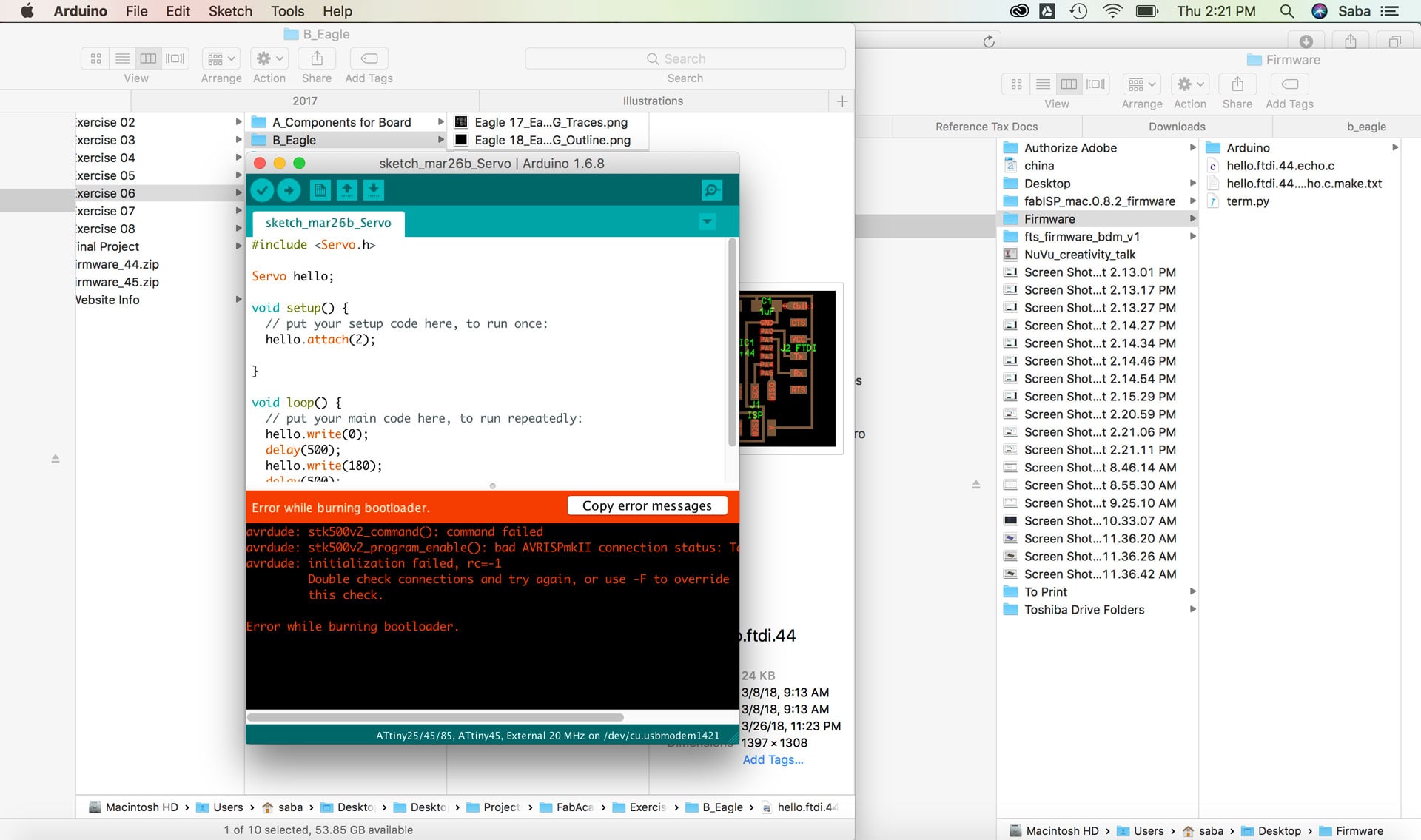This screenshot has height=840, width=1421.
Task: Expand the fabISP_mac.0.8.2_firmware folder arrow
Action: pyautogui.click(x=1192, y=201)
